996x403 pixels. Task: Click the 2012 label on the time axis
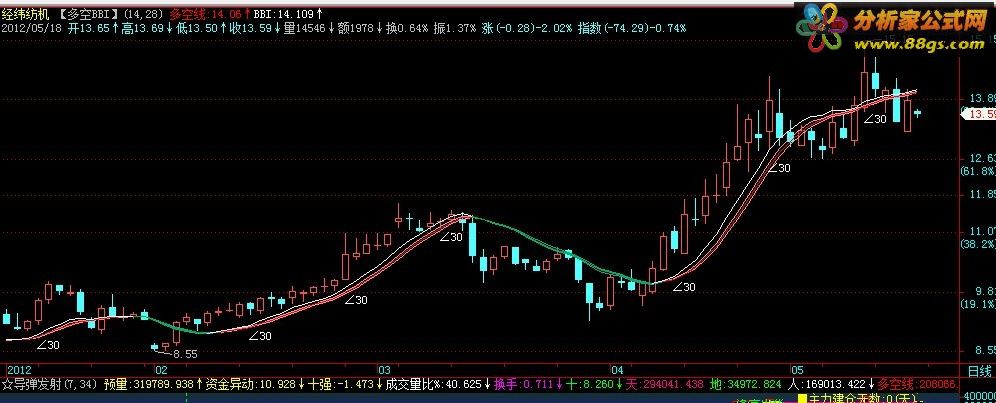tap(18, 369)
